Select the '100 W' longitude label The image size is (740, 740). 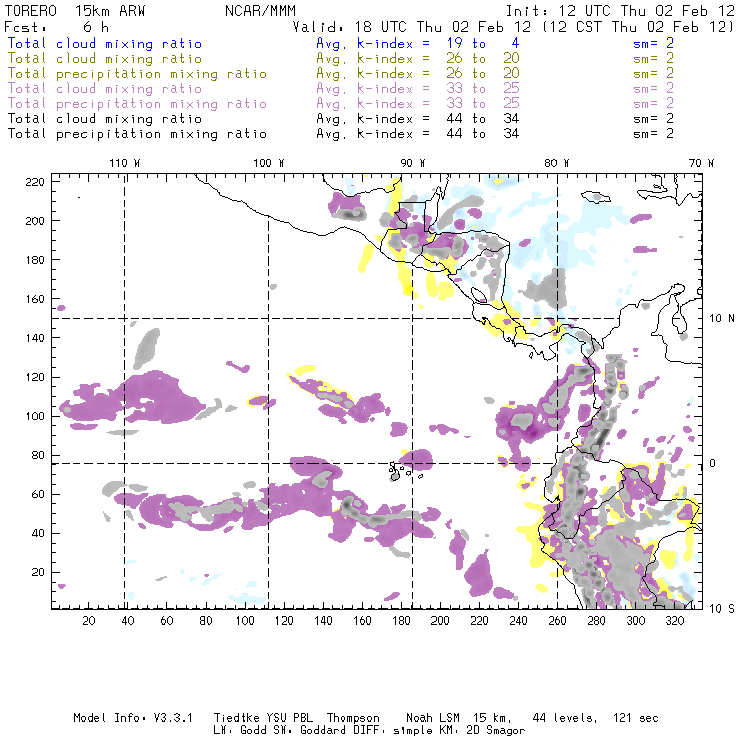pyautogui.click(x=269, y=163)
